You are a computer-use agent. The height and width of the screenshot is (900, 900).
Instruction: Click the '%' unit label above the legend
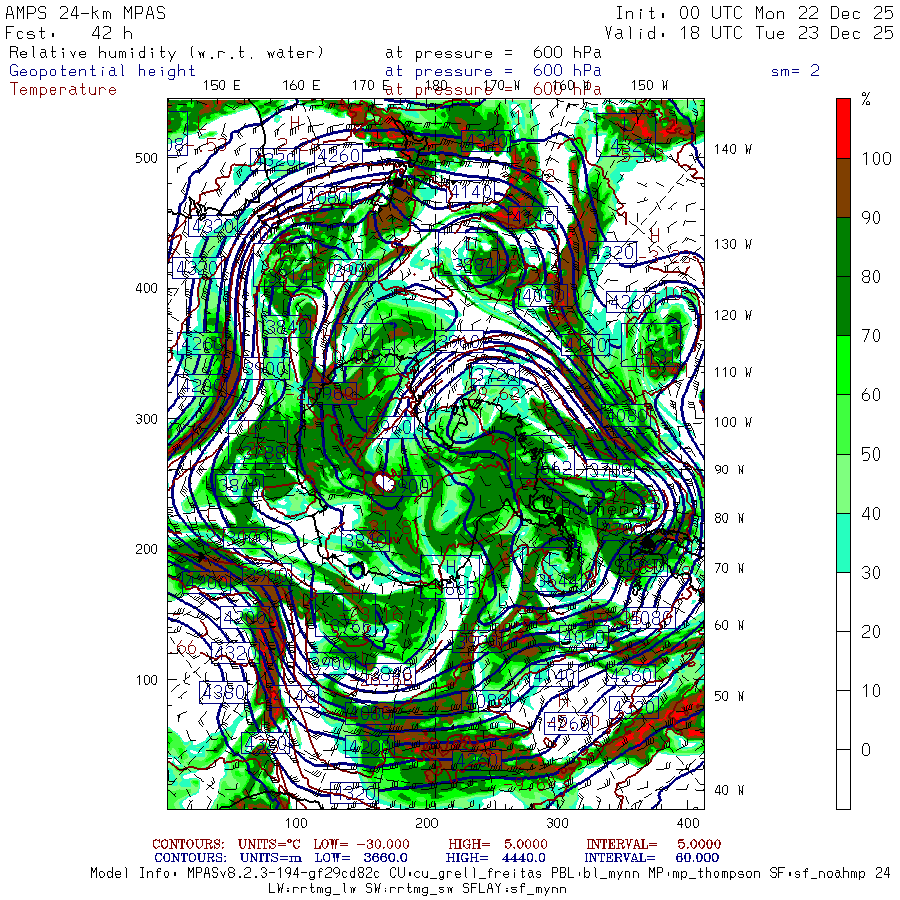[x=866, y=99]
